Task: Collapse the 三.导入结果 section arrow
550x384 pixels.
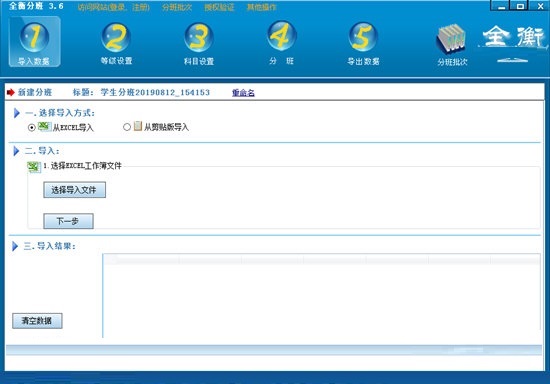Action: (15, 246)
